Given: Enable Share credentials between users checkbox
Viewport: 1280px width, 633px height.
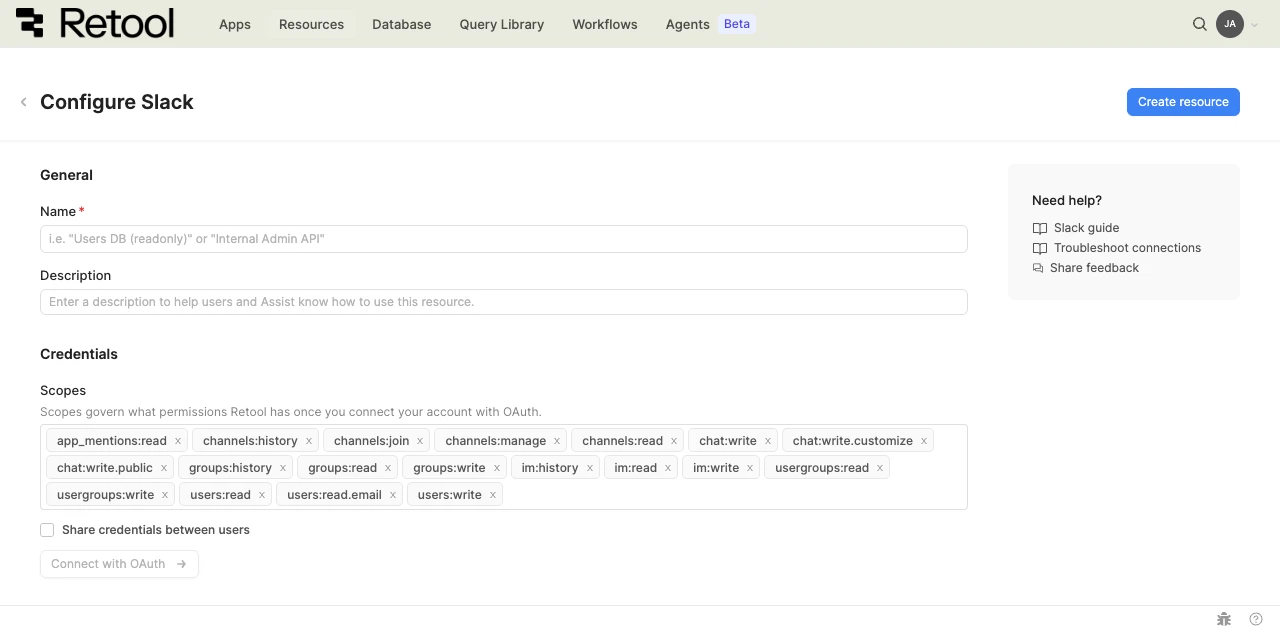Looking at the screenshot, I should coord(47,530).
